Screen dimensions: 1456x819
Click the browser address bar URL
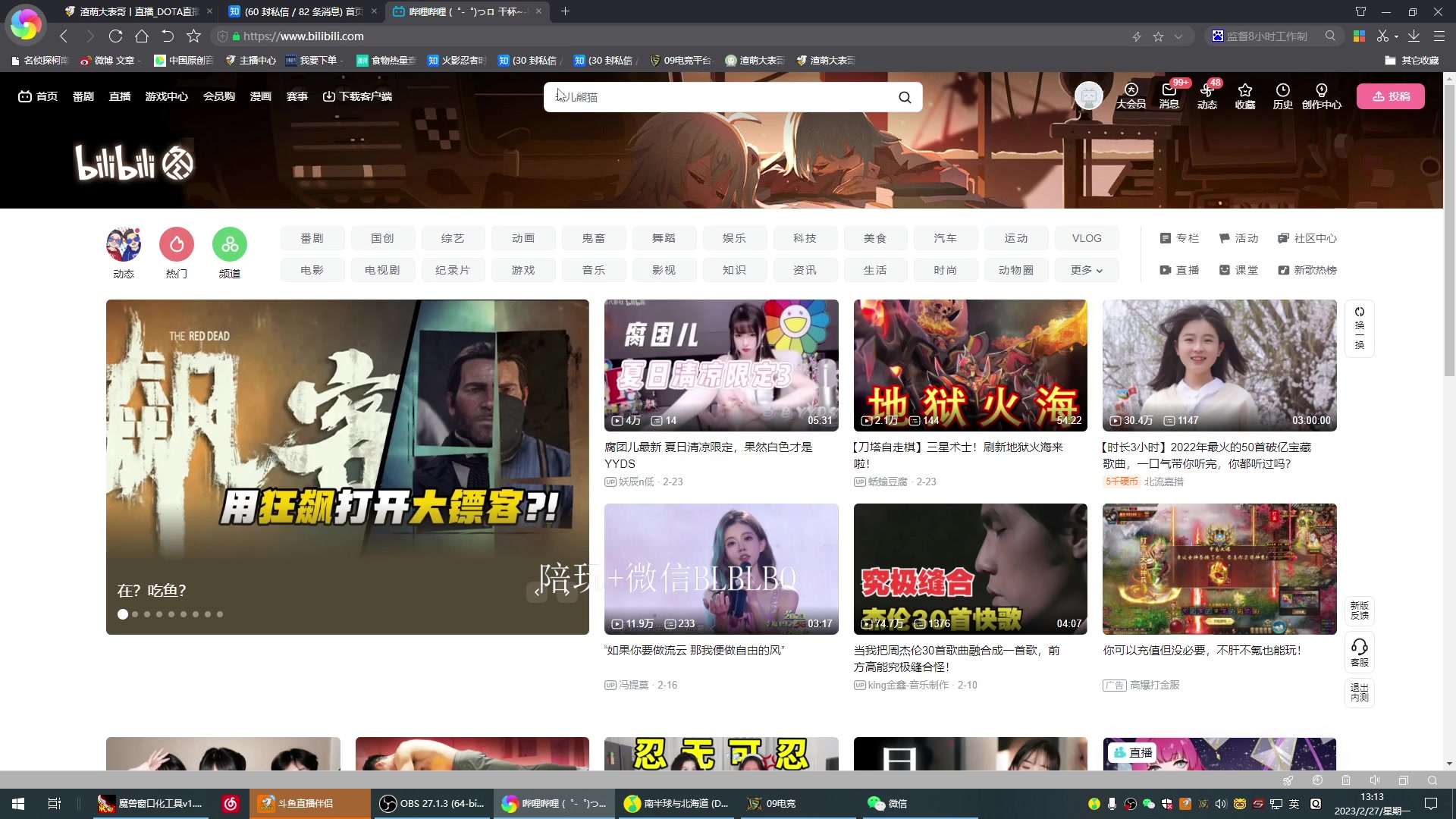(303, 36)
